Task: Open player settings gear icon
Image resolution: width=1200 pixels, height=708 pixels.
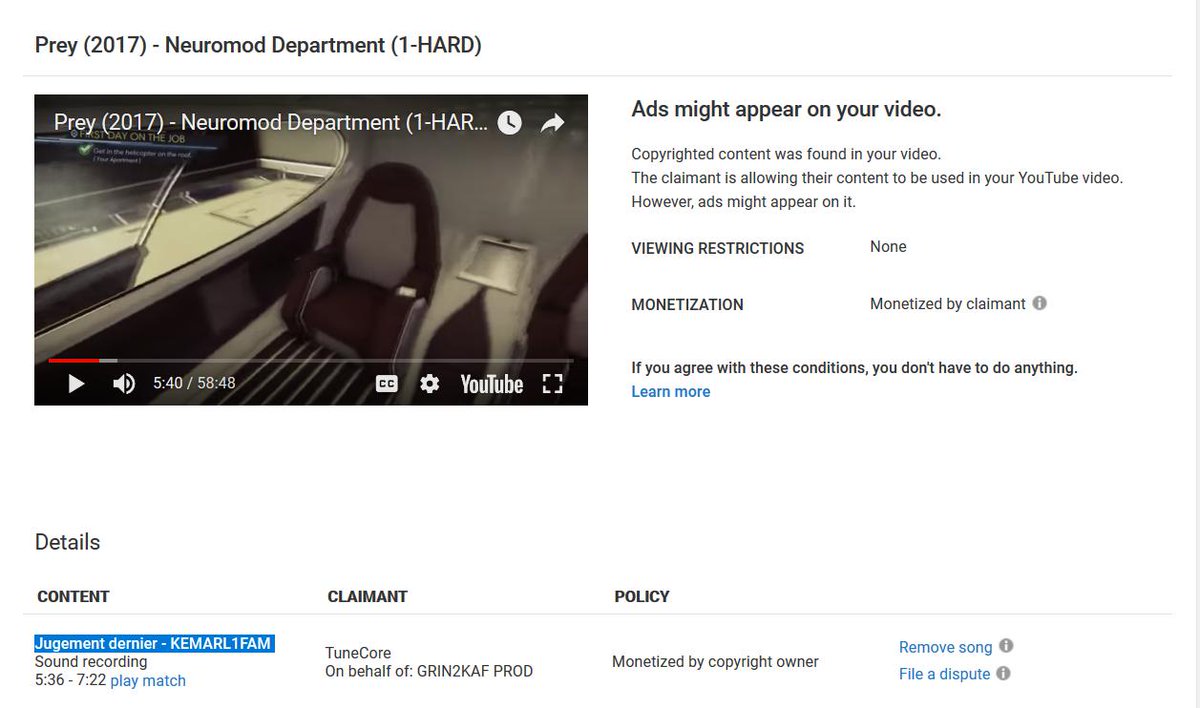Action: click(x=430, y=384)
